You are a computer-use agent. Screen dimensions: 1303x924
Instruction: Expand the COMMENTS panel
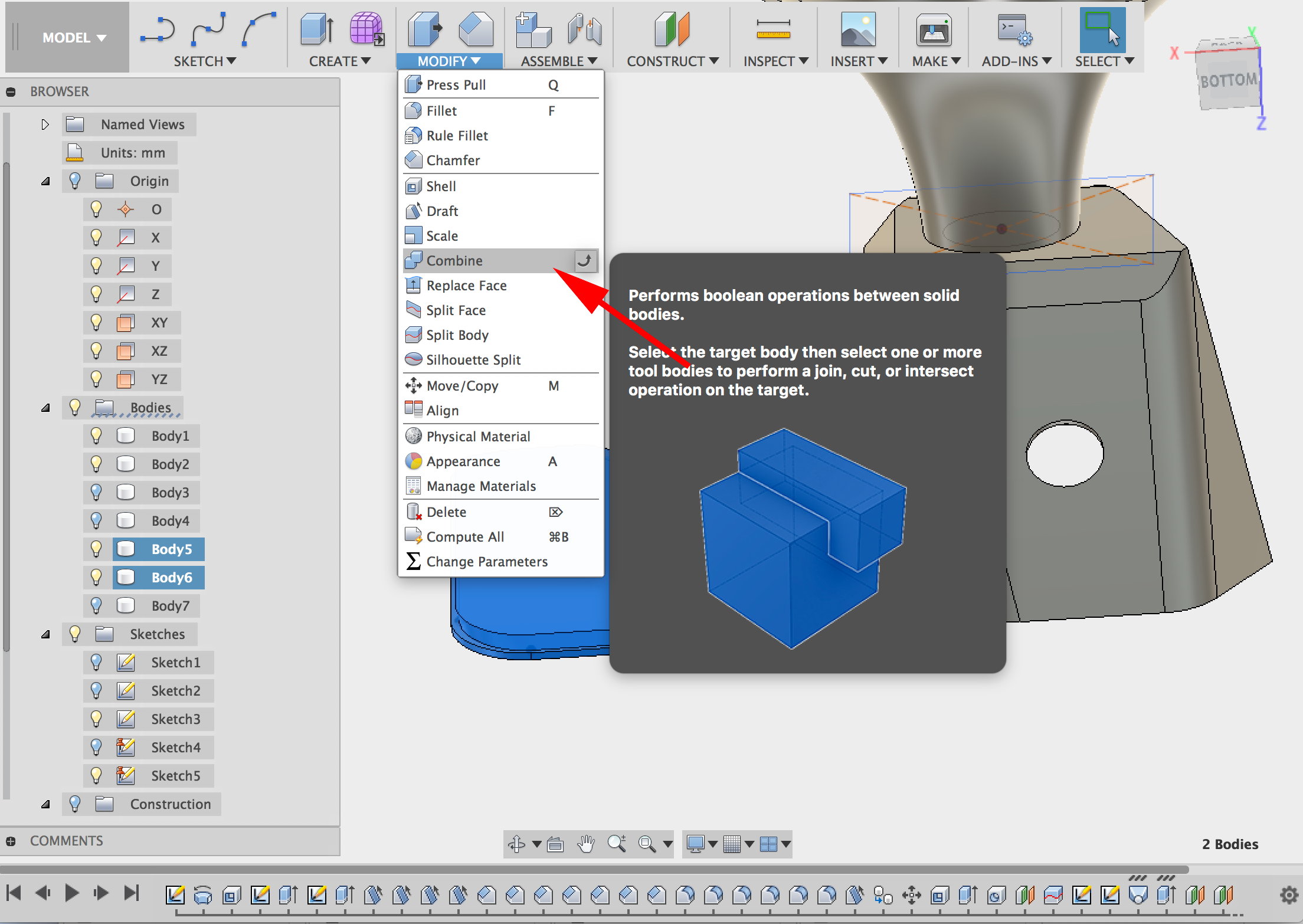click(11, 841)
